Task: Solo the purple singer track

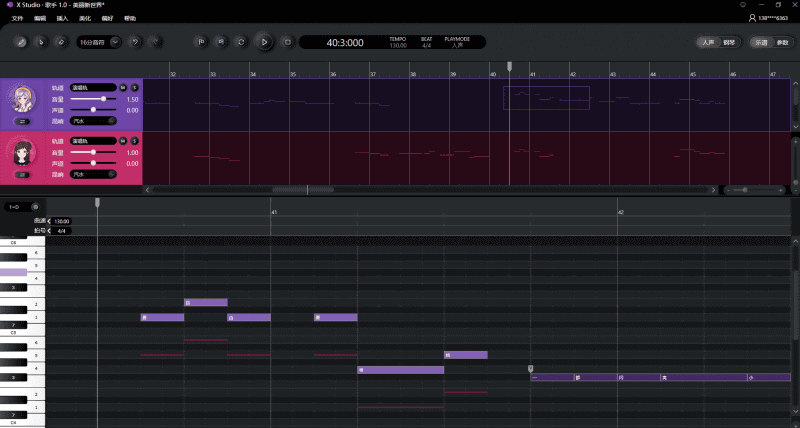Action: [x=135, y=88]
